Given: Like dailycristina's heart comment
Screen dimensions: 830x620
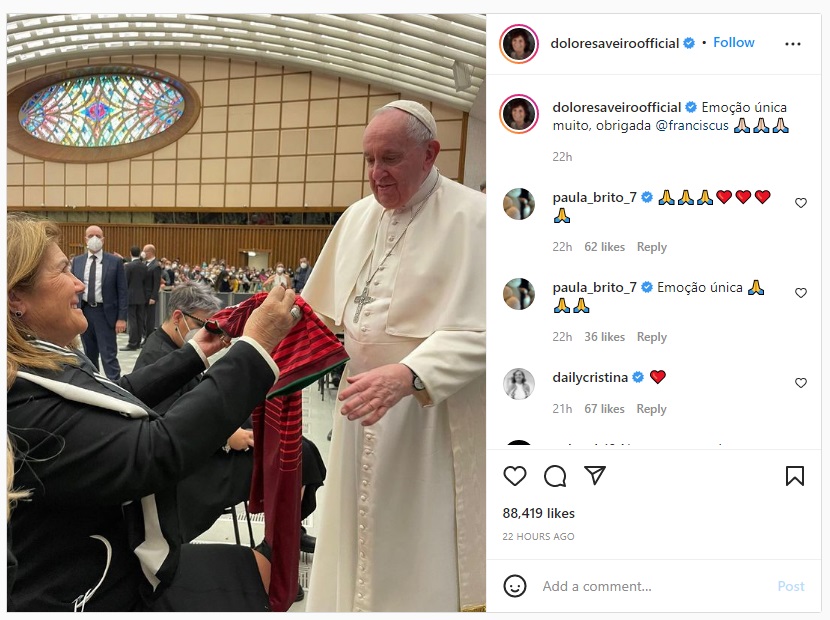Looking at the screenshot, I should 801,383.
